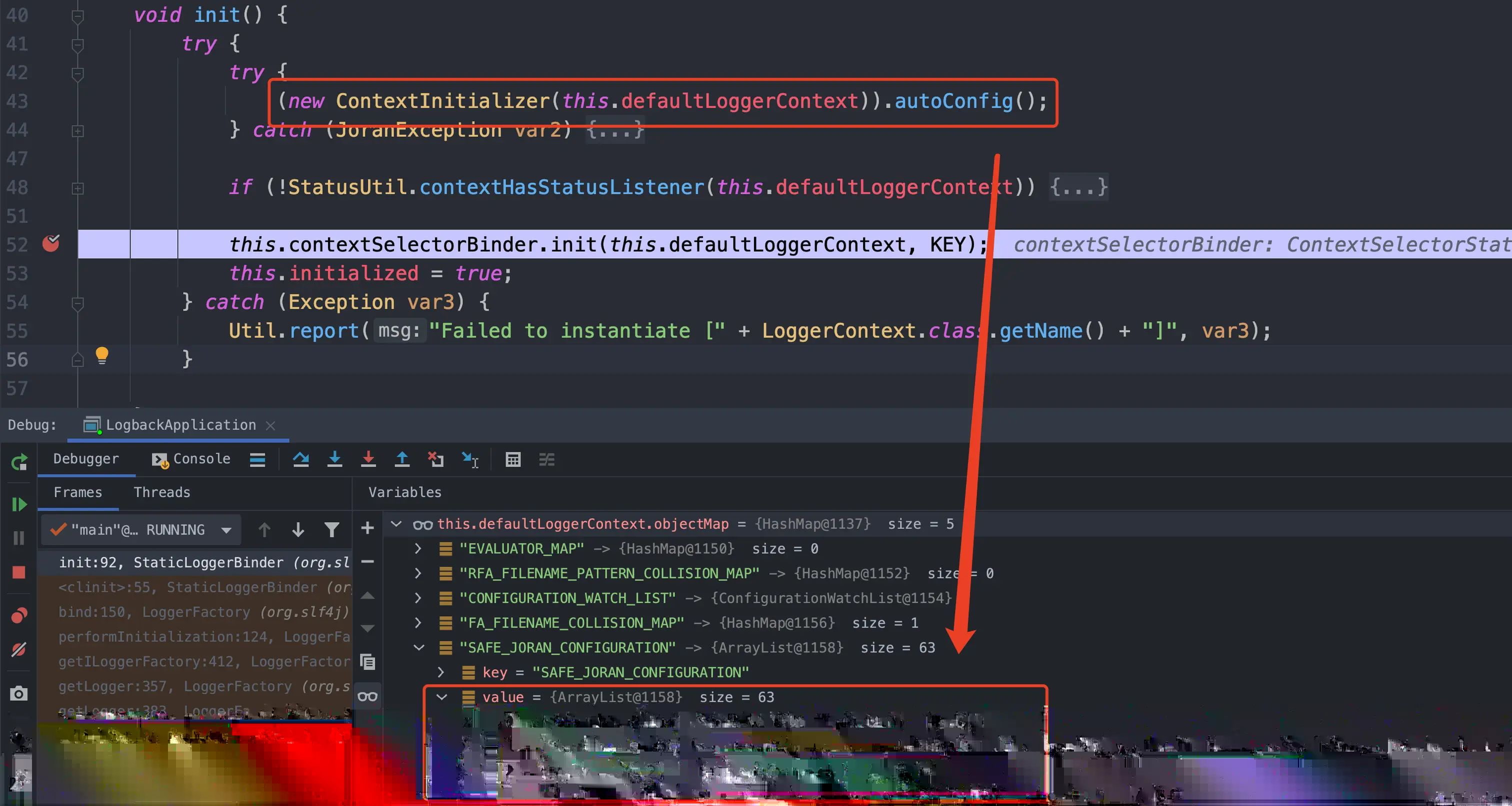The width and height of the screenshot is (1512, 806).
Task: Click folded {...} placeholder on line 48
Action: point(1078,187)
